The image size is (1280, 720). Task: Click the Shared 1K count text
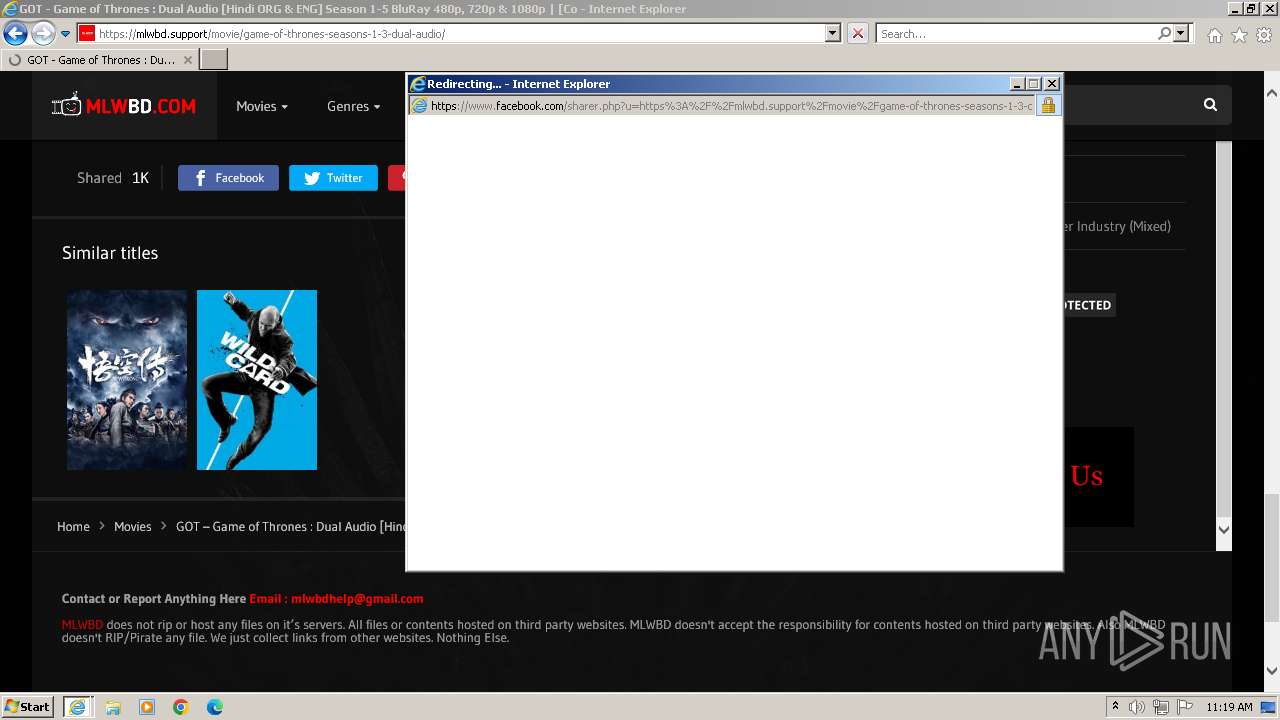point(113,178)
